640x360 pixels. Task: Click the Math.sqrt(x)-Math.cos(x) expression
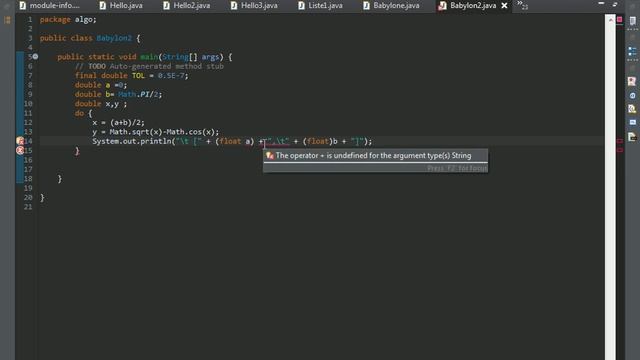[x=162, y=132]
